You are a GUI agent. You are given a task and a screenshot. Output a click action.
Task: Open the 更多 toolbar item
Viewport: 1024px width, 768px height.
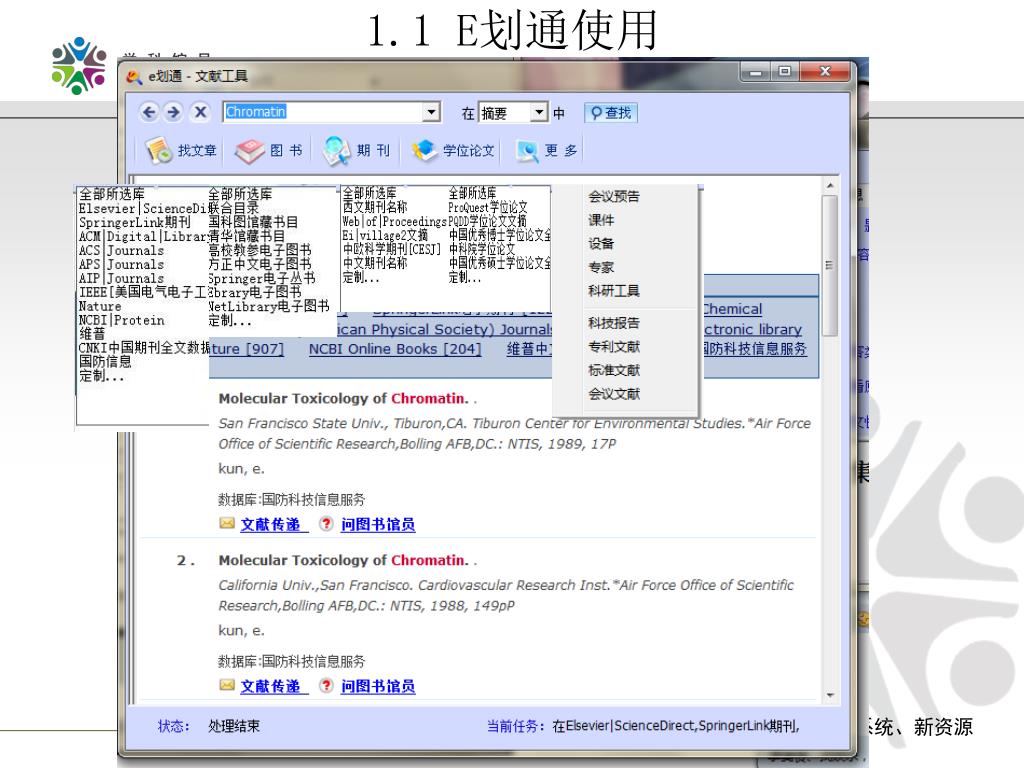546,150
